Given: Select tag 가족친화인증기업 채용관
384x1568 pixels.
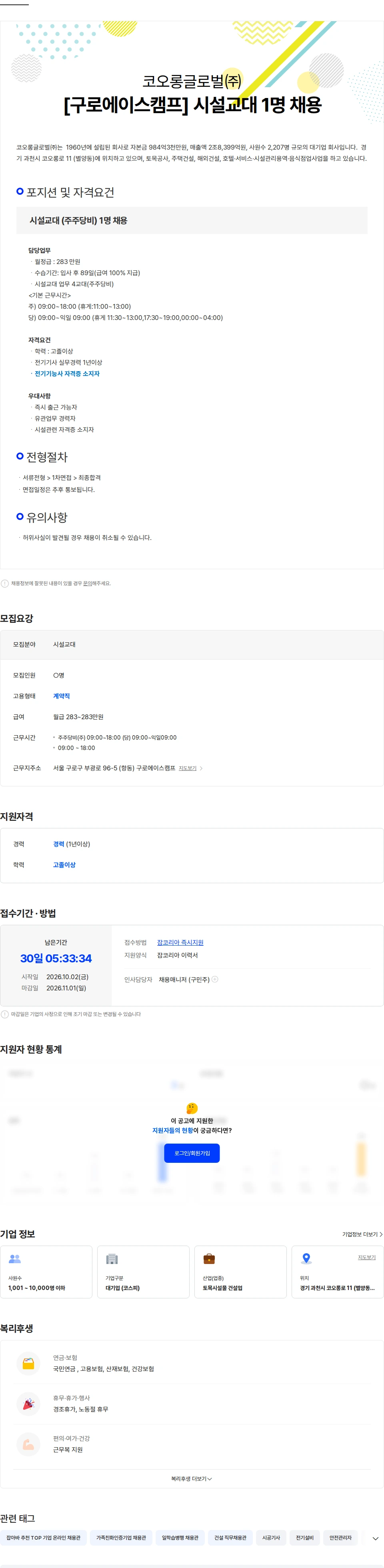Looking at the screenshot, I should coord(121,1538).
